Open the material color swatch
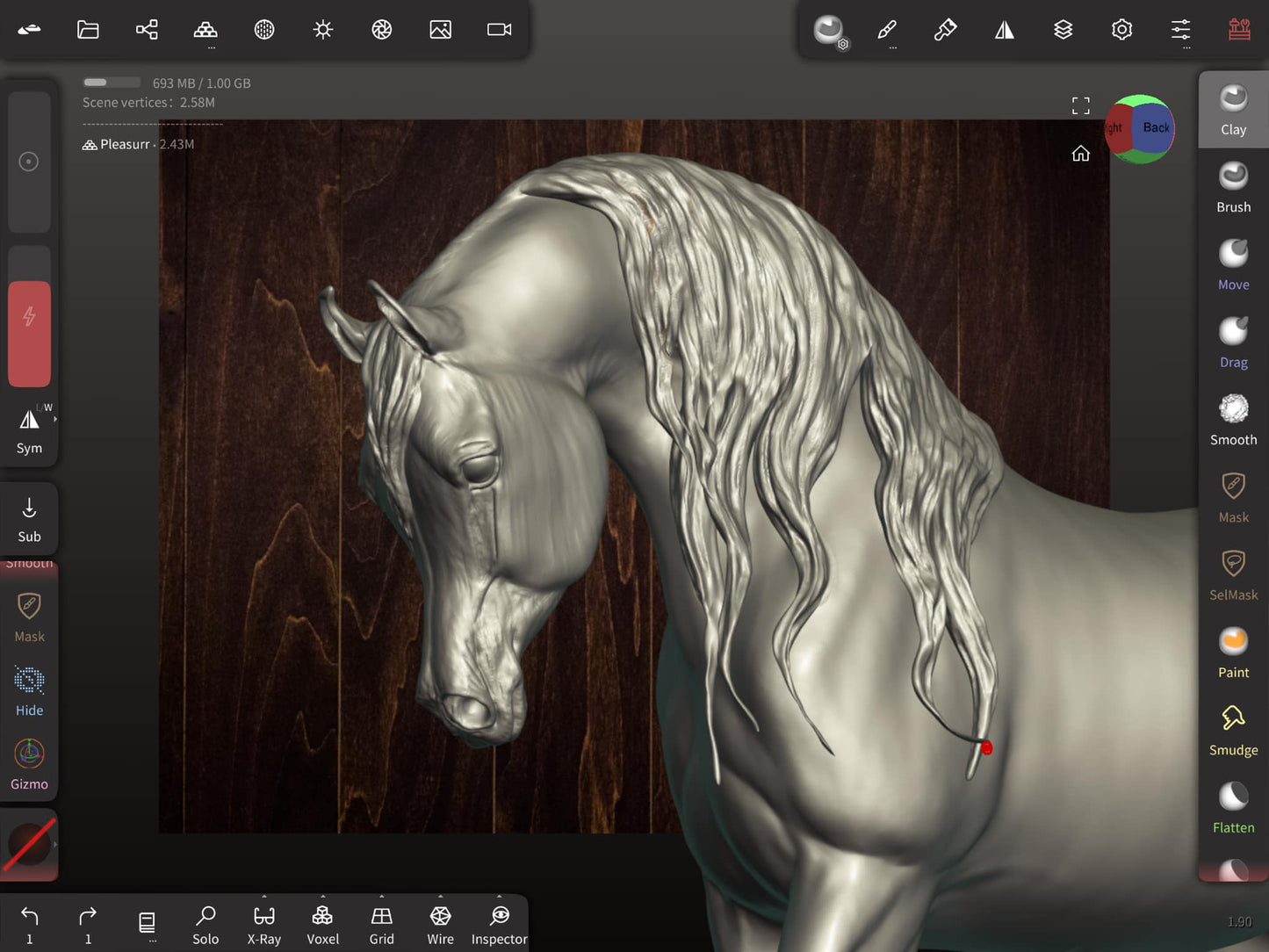Screen dimensions: 1269x952 (29, 845)
